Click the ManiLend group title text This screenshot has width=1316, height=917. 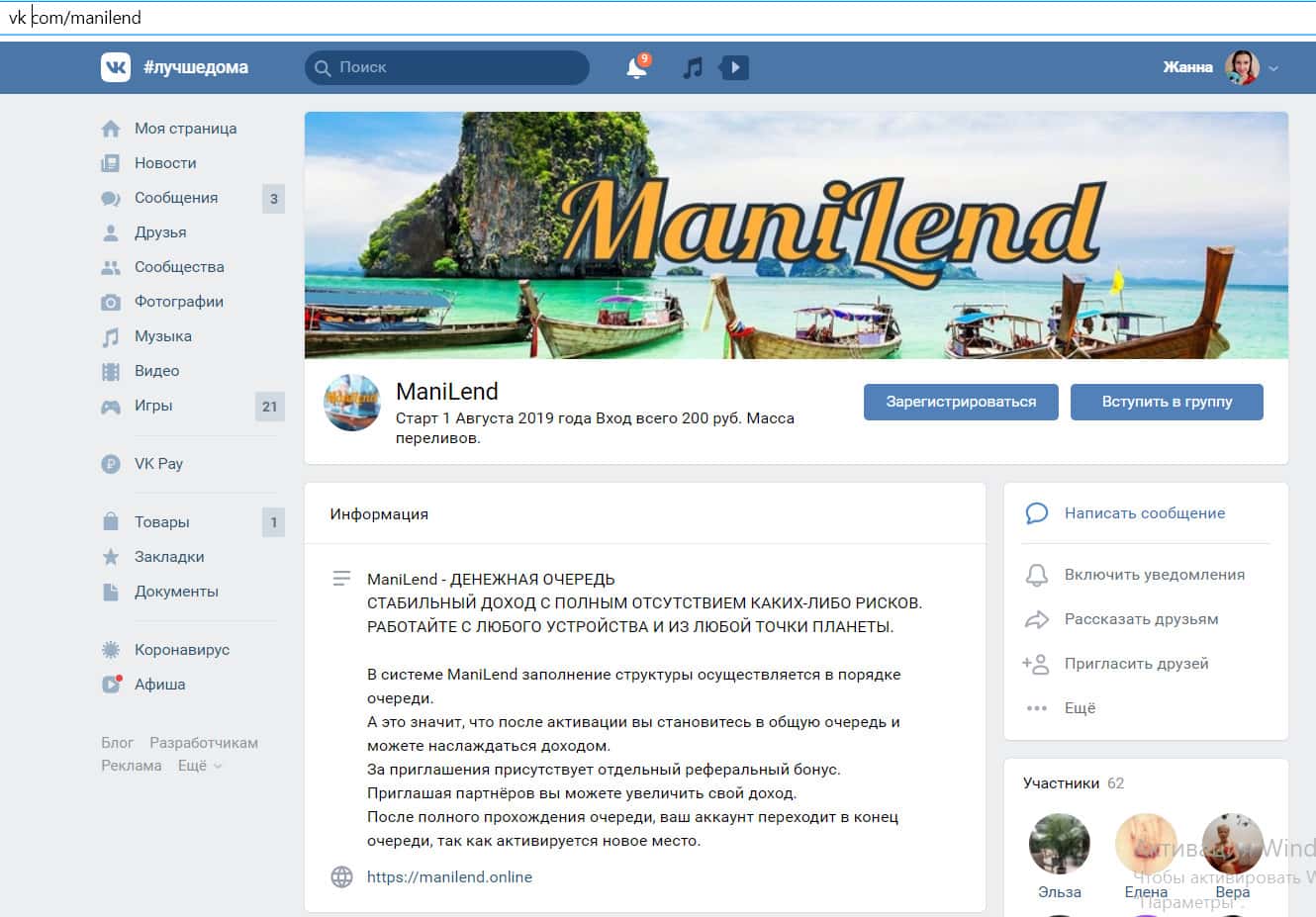click(447, 392)
